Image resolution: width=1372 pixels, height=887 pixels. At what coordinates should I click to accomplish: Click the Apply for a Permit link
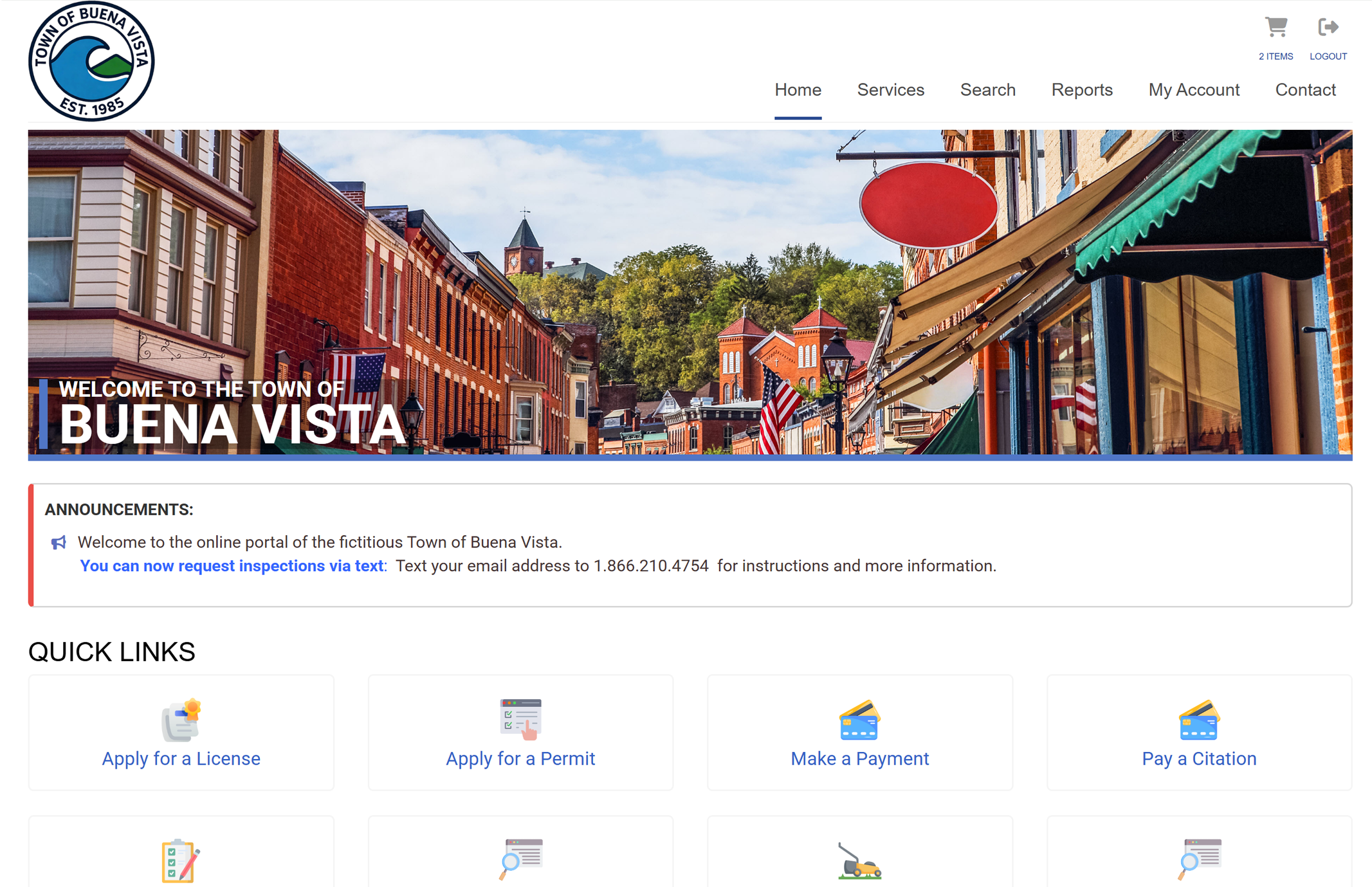point(520,758)
